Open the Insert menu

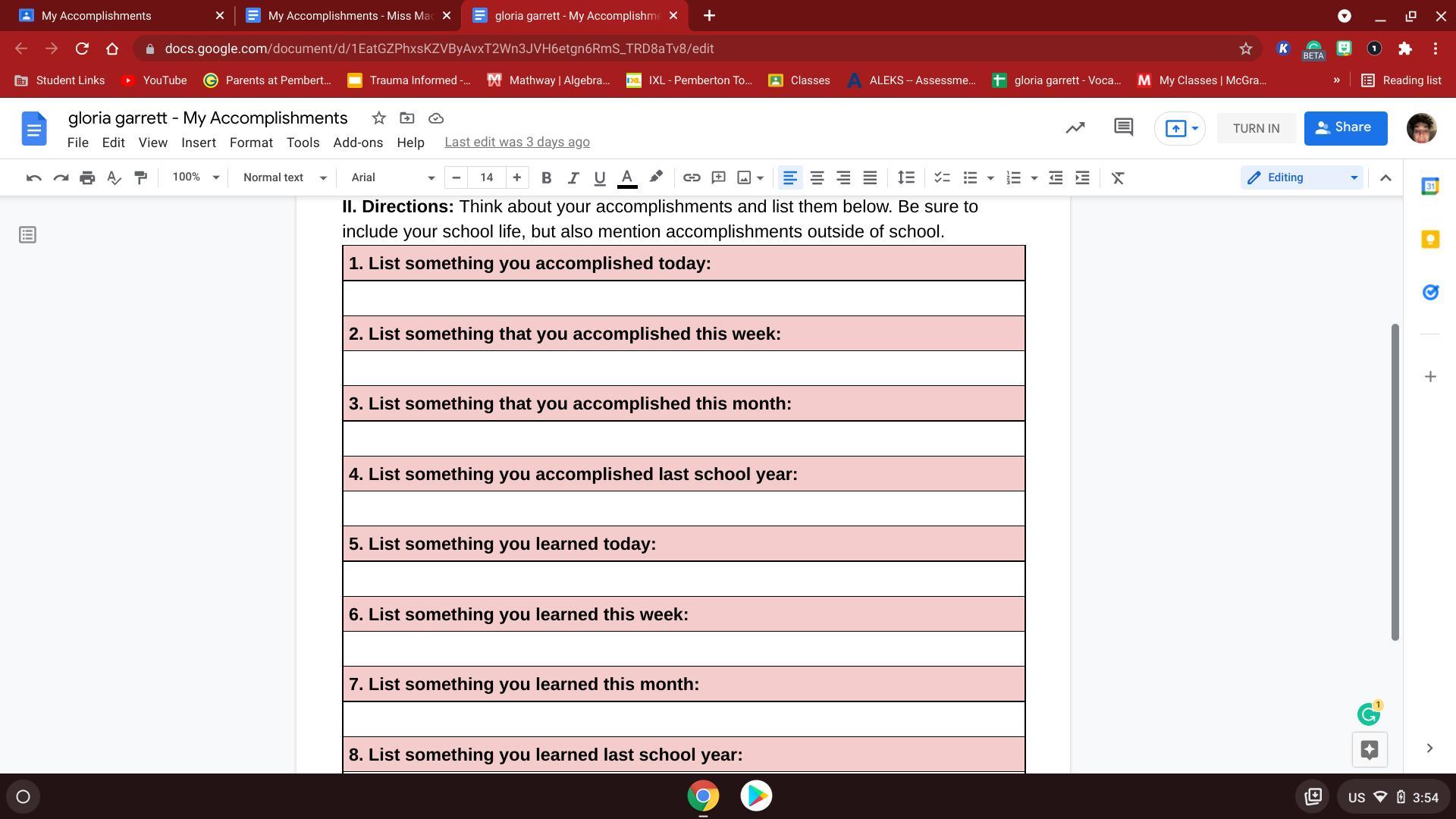tap(198, 143)
